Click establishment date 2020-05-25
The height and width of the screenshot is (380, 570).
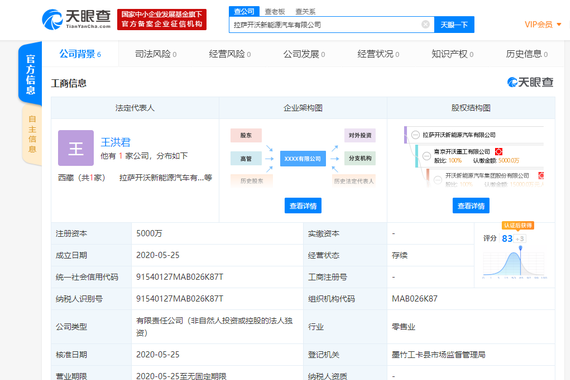click(158, 255)
